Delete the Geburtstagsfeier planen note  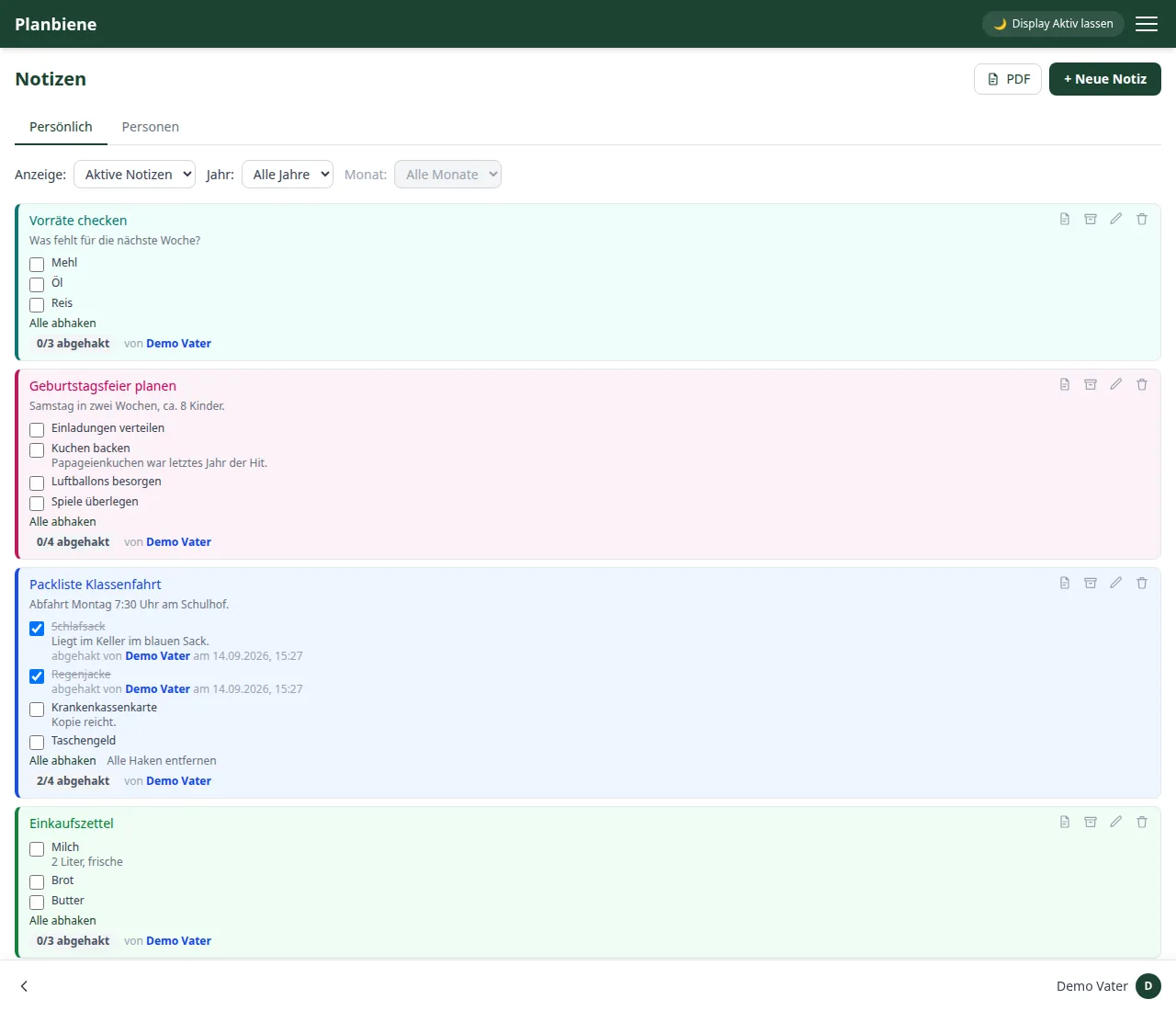[x=1142, y=384]
